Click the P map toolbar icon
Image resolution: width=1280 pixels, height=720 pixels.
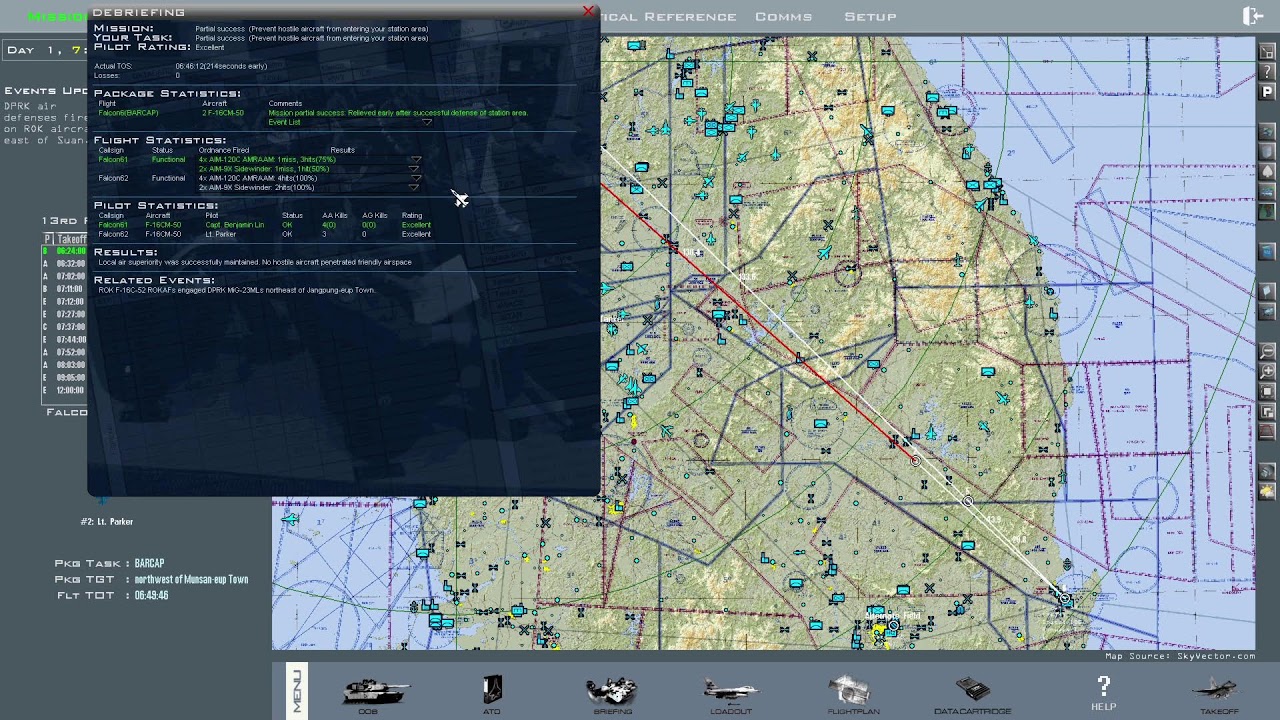[x=1267, y=93]
